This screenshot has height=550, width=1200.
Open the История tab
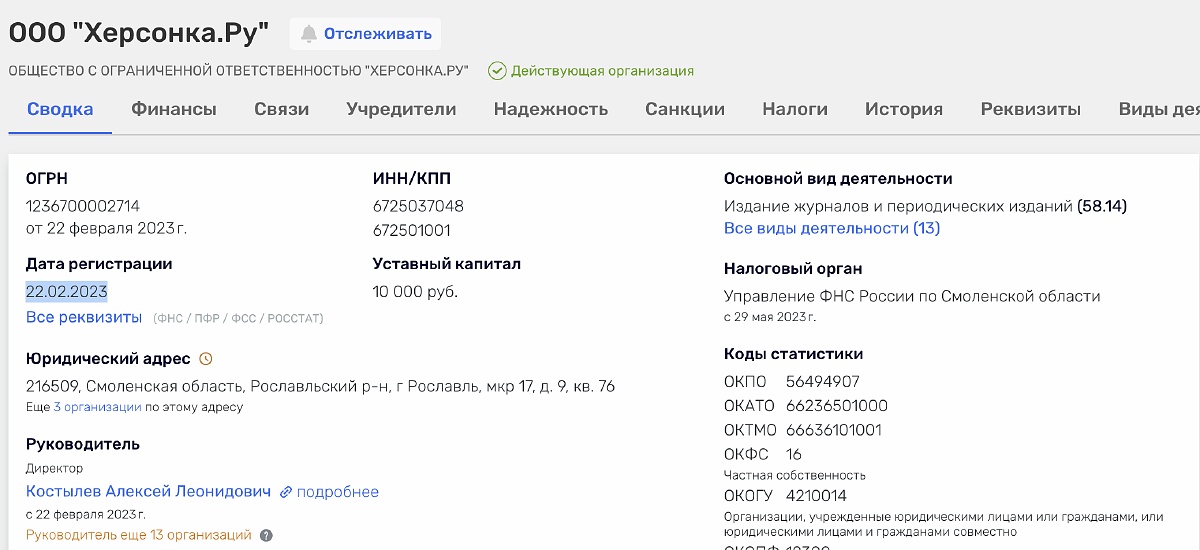[x=904, y=109]
